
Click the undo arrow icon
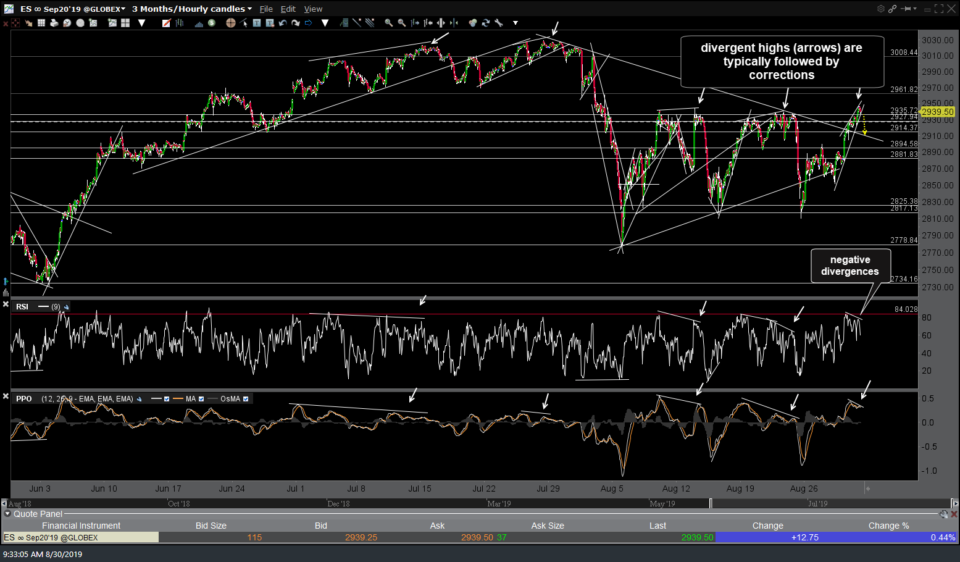[283, 23]
